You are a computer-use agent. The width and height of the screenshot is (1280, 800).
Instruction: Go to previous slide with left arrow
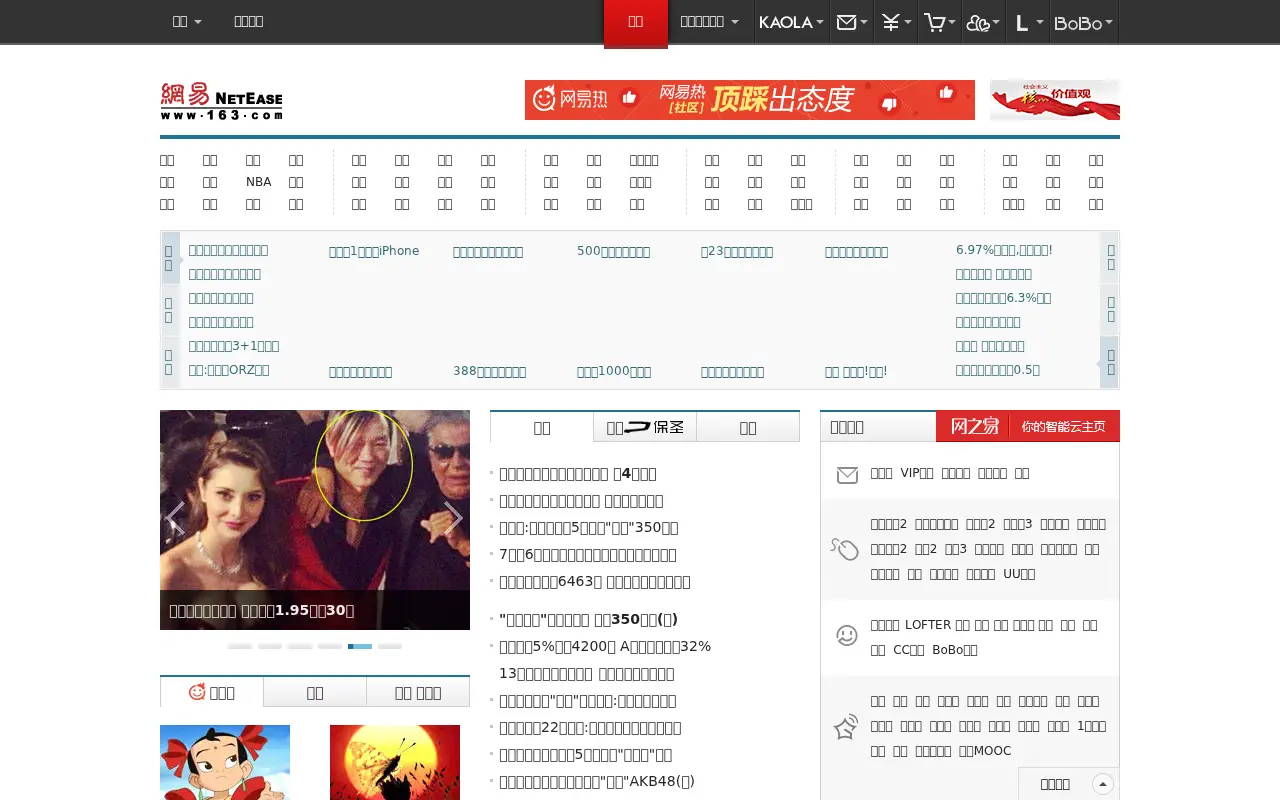[175, 518]
